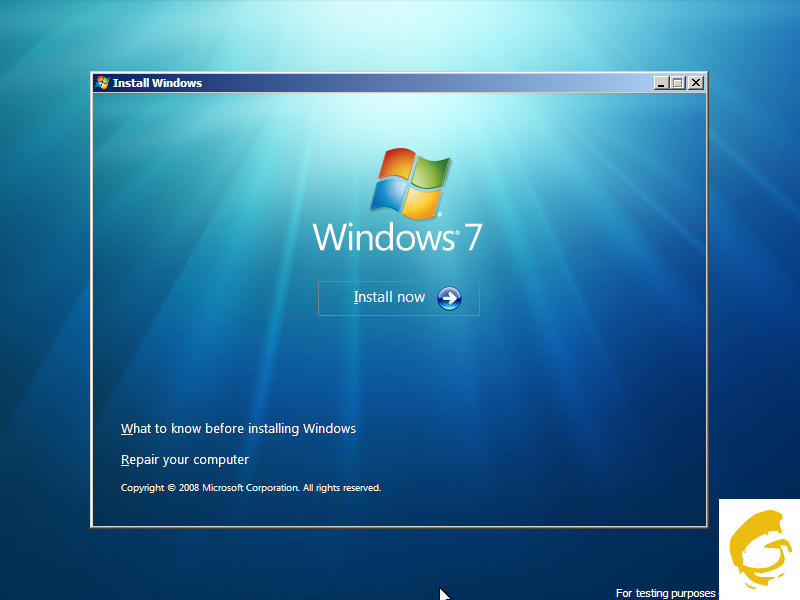Click the Install Windows title bar text
The image size is (800, 600).
click(157, 83)
